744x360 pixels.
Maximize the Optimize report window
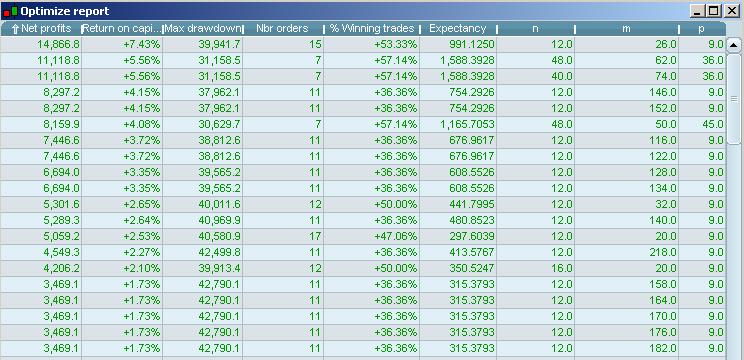(x=713, y=11)
